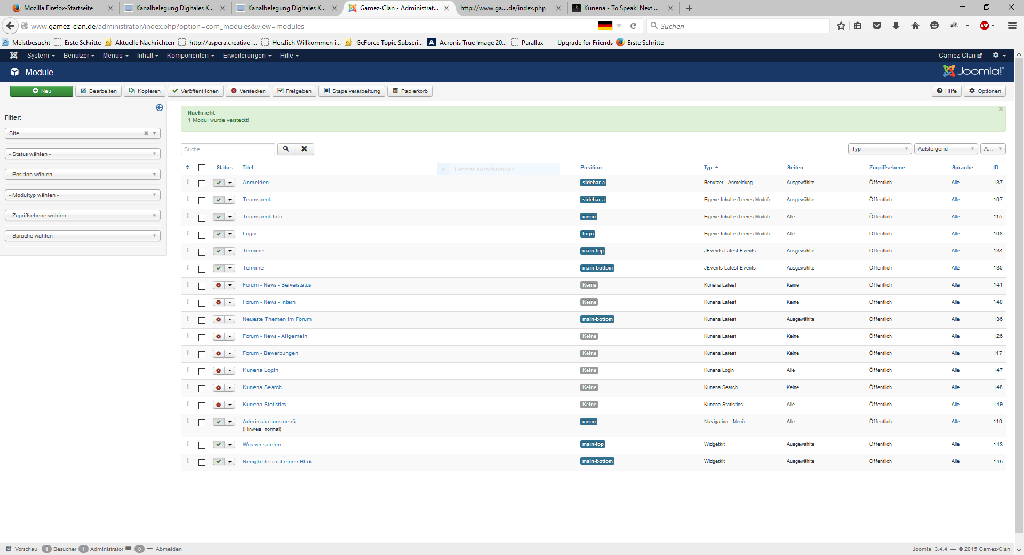The width and height of the screenshot is (1024, 555).
Task: Select checkbox beside Neueste Themen im Forum
Action: (x=201, y=319)
